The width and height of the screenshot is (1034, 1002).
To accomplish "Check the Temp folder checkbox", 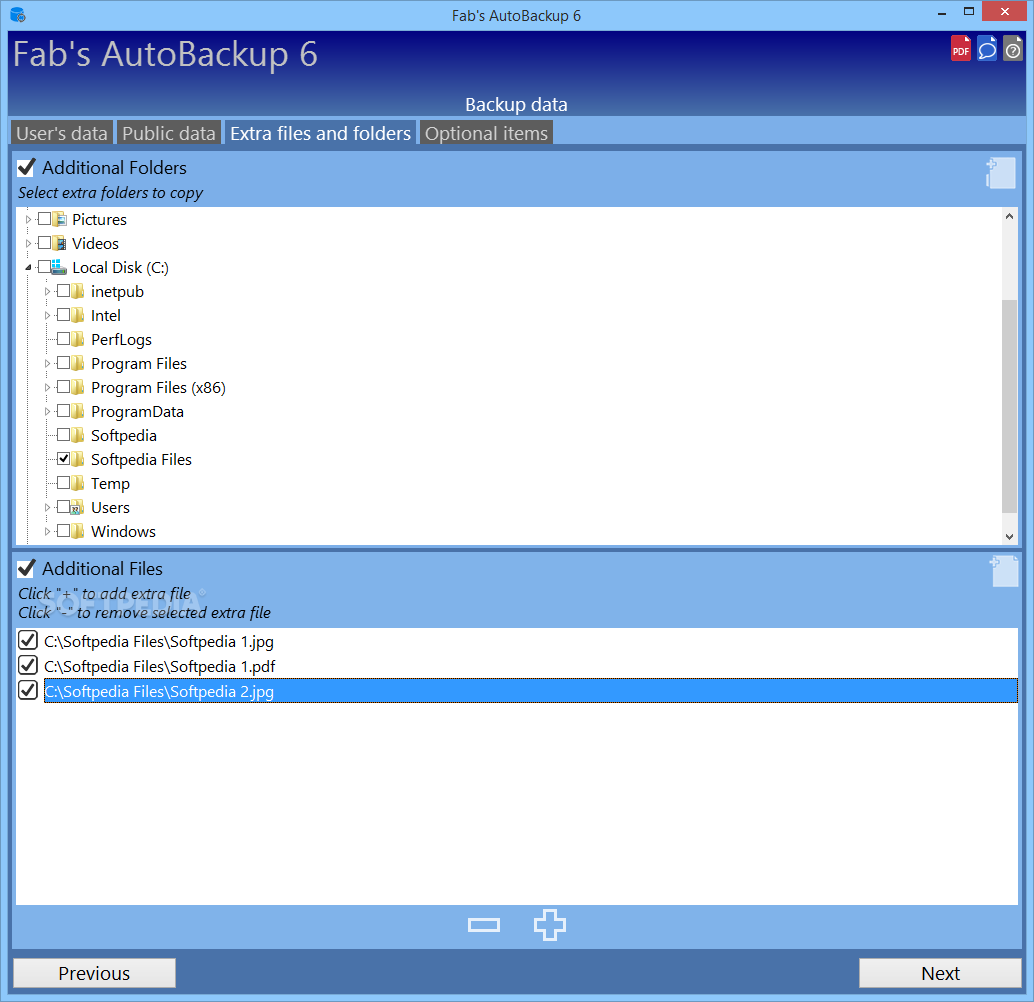I will tap(63, 482).
